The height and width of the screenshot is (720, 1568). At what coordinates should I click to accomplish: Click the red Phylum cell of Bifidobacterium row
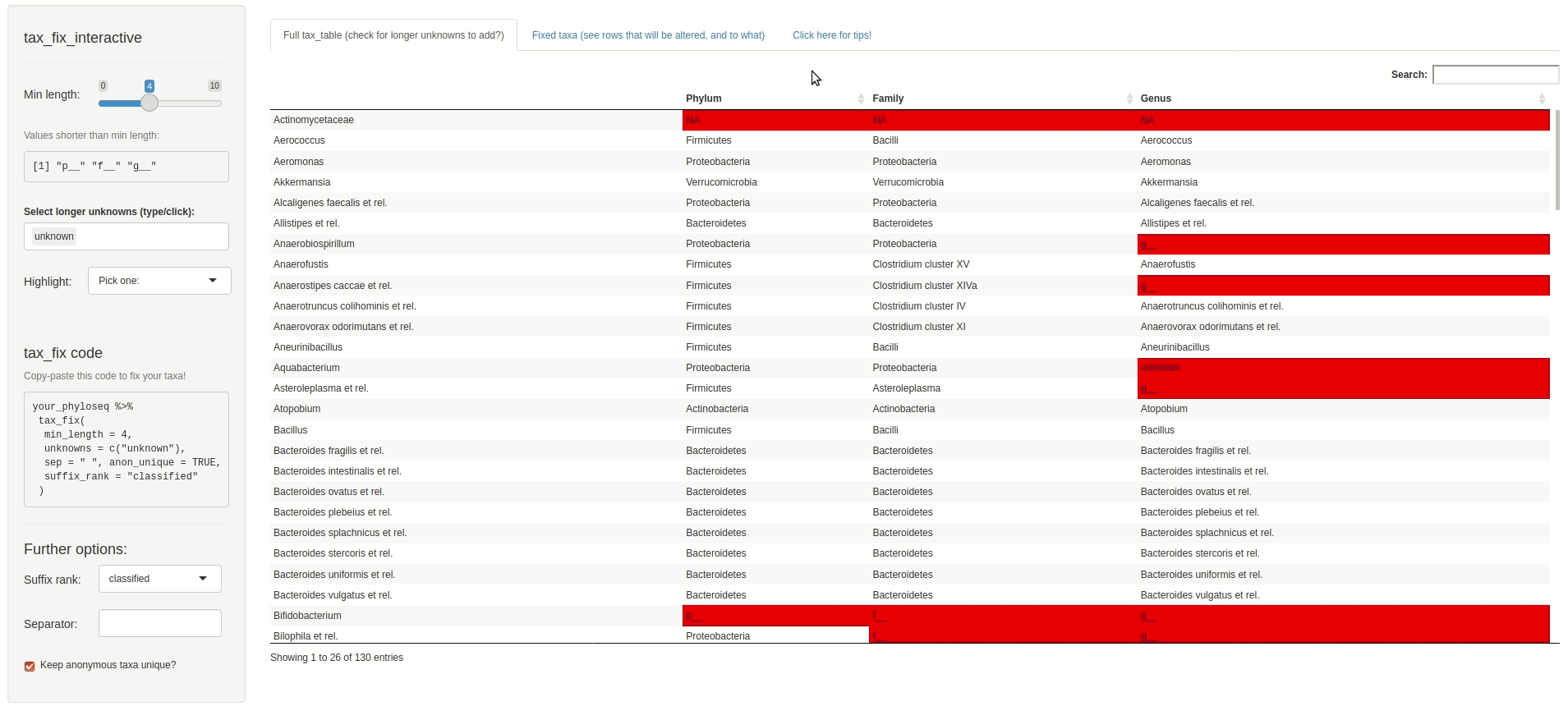[x=775, y=616]
